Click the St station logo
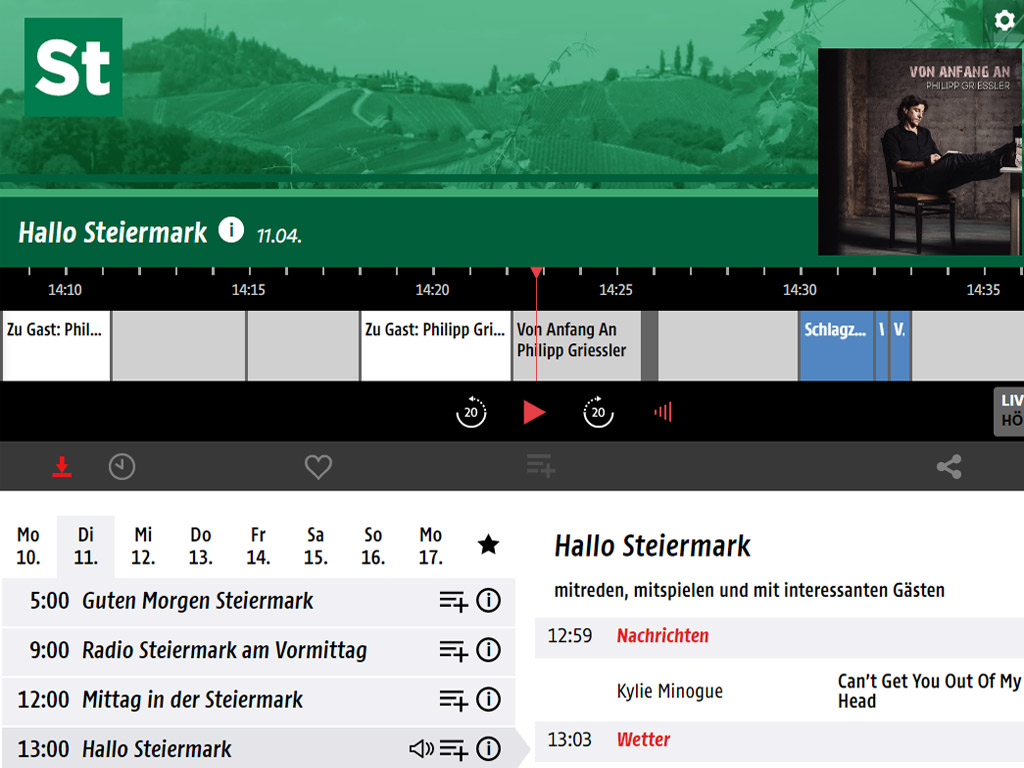Viewport: 1024px width, 768px height. click(73, 67)
